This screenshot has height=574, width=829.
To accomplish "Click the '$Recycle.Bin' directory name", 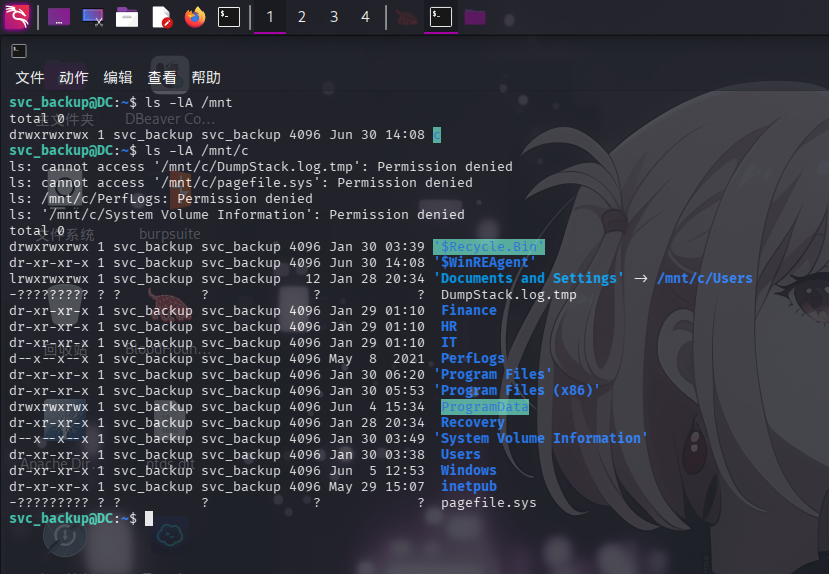I will (x=489, y=247).
